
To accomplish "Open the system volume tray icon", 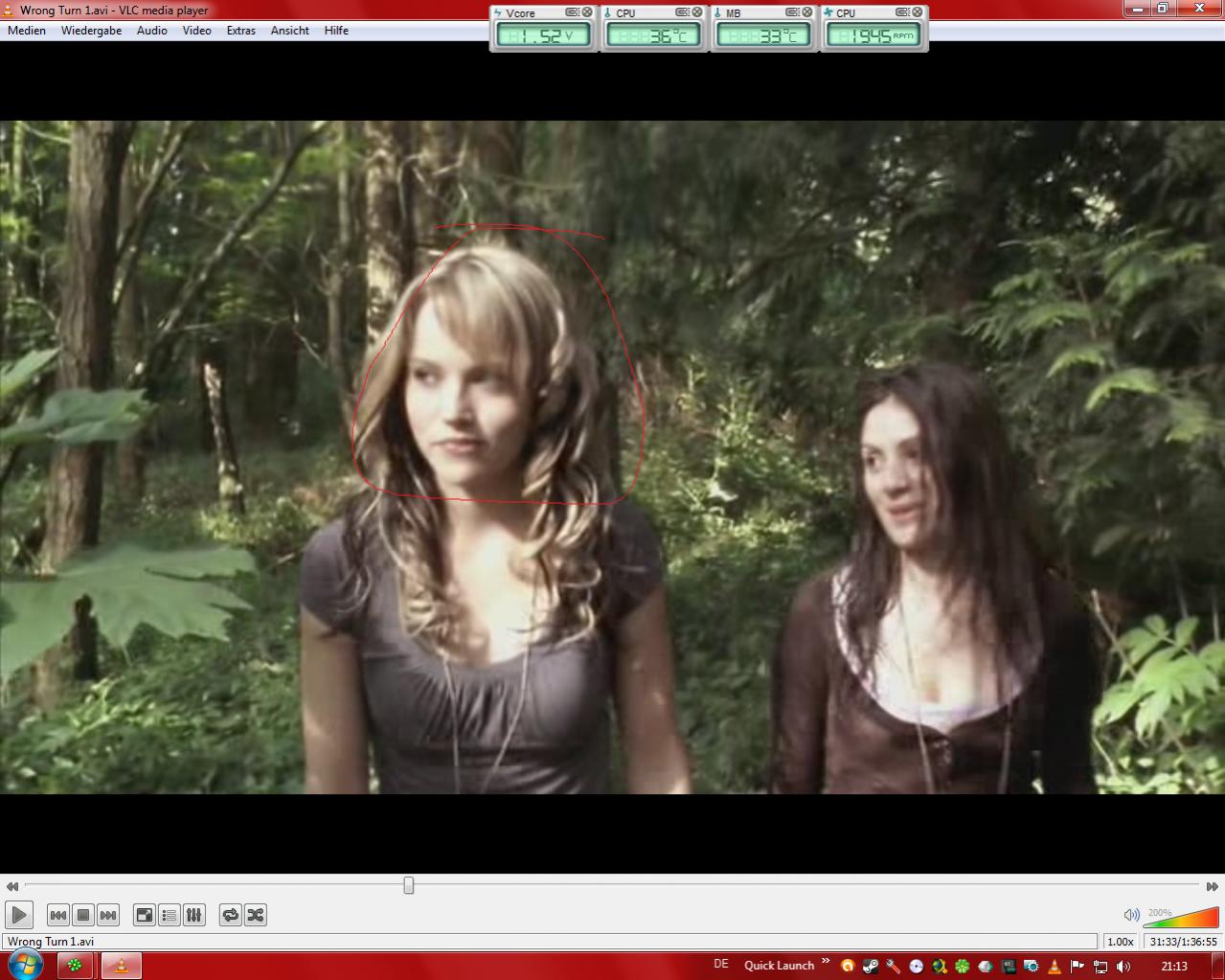I will coord(1123,966).
